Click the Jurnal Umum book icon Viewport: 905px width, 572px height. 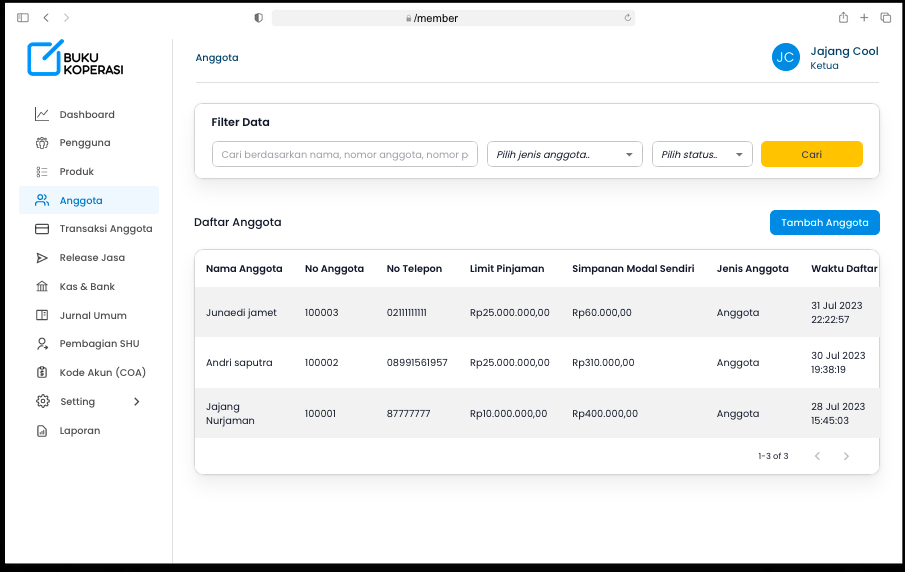[42, 316]
